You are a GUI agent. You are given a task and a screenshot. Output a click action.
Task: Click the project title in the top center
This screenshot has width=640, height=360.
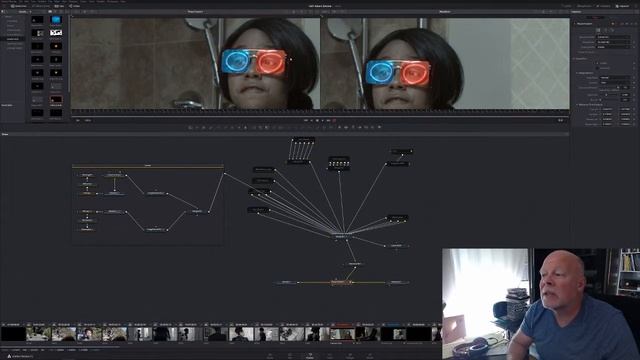click(320, 6)
